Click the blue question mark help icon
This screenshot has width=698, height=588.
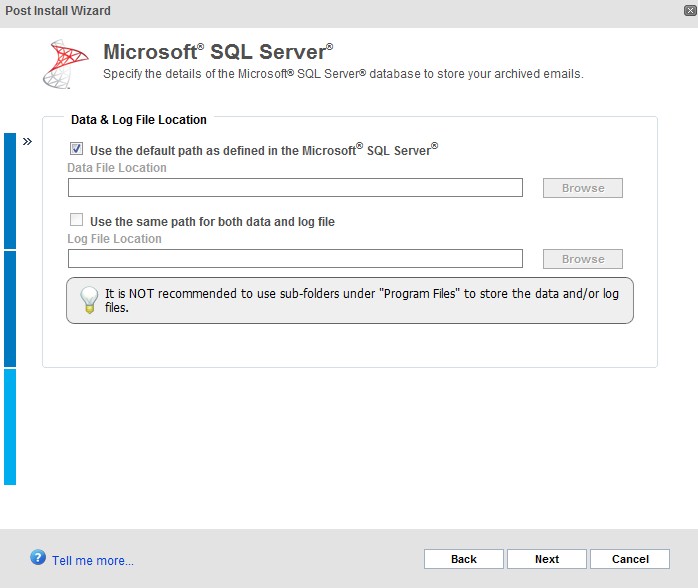[38, 557]
